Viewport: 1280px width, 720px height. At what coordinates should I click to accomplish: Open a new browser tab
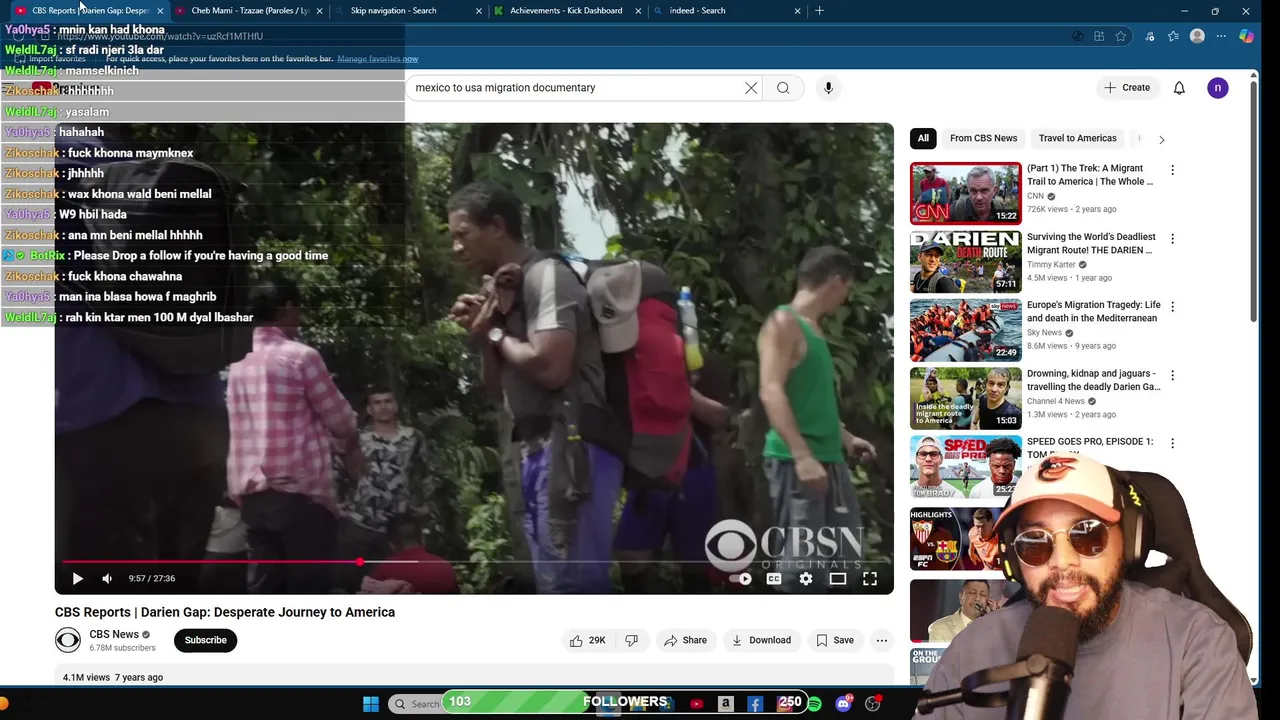[819, 10]
